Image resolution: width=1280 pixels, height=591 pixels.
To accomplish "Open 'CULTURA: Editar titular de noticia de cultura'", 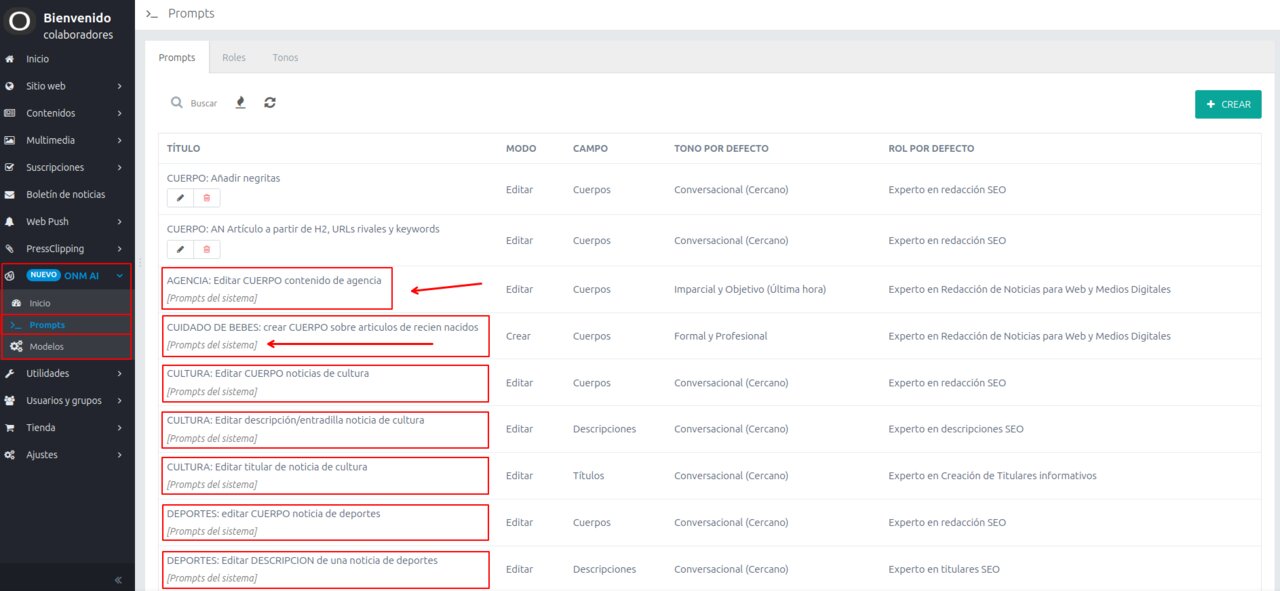I will pos(267,467).
